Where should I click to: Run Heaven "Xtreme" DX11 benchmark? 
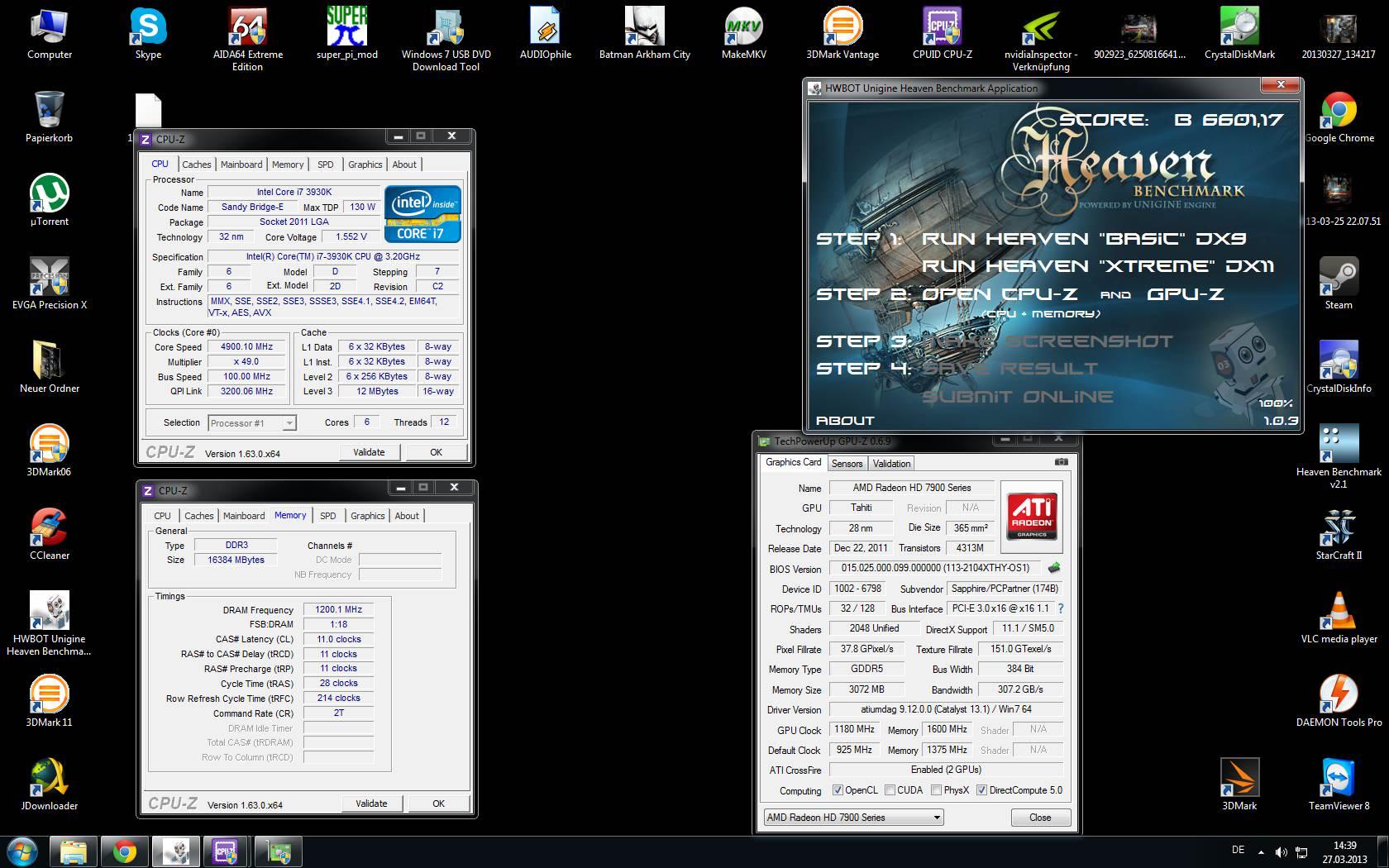click(x=1098, y=266)
